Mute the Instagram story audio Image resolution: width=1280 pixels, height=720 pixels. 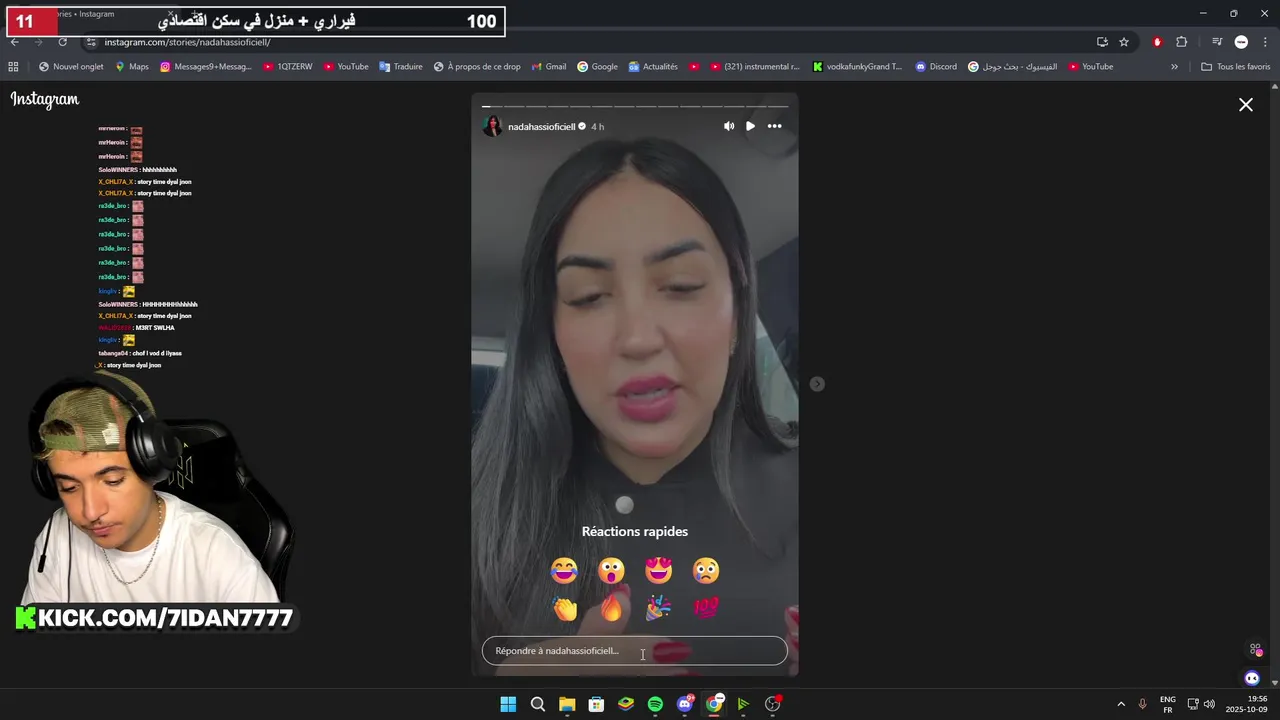click(728, 126)
